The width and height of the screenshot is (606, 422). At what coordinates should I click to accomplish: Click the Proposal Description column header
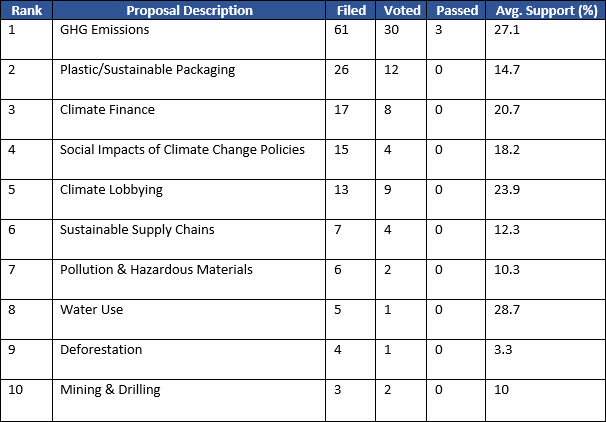click(x=189, y=10)
